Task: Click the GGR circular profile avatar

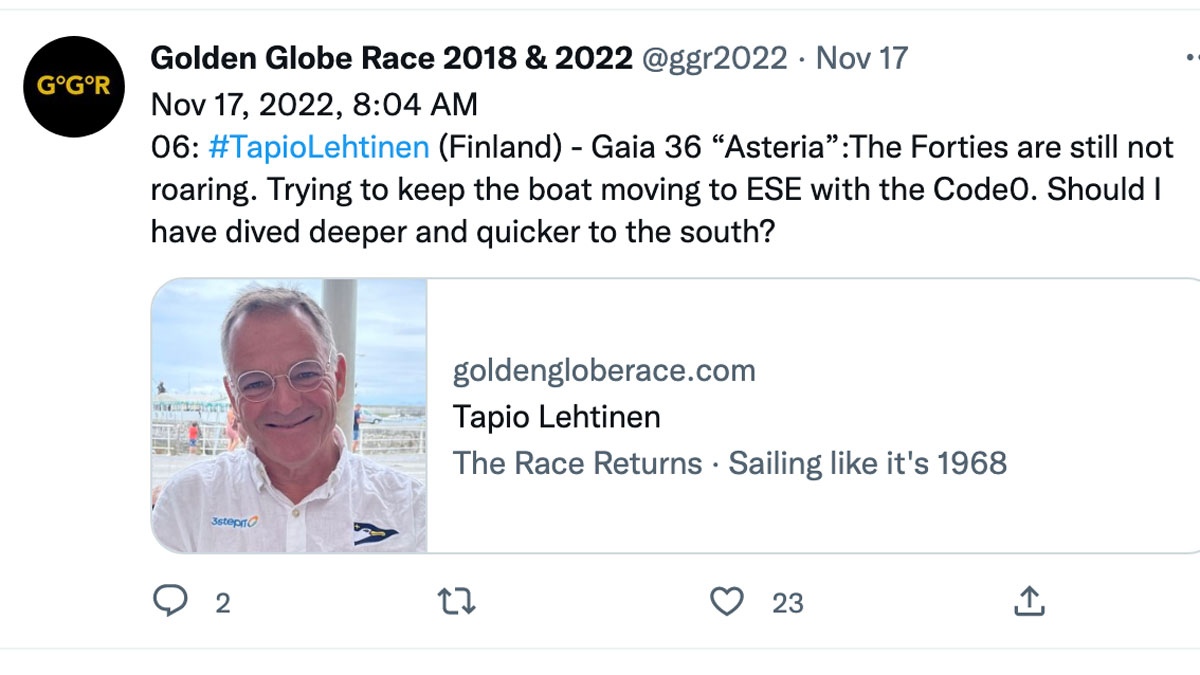Action: (73, 85)
